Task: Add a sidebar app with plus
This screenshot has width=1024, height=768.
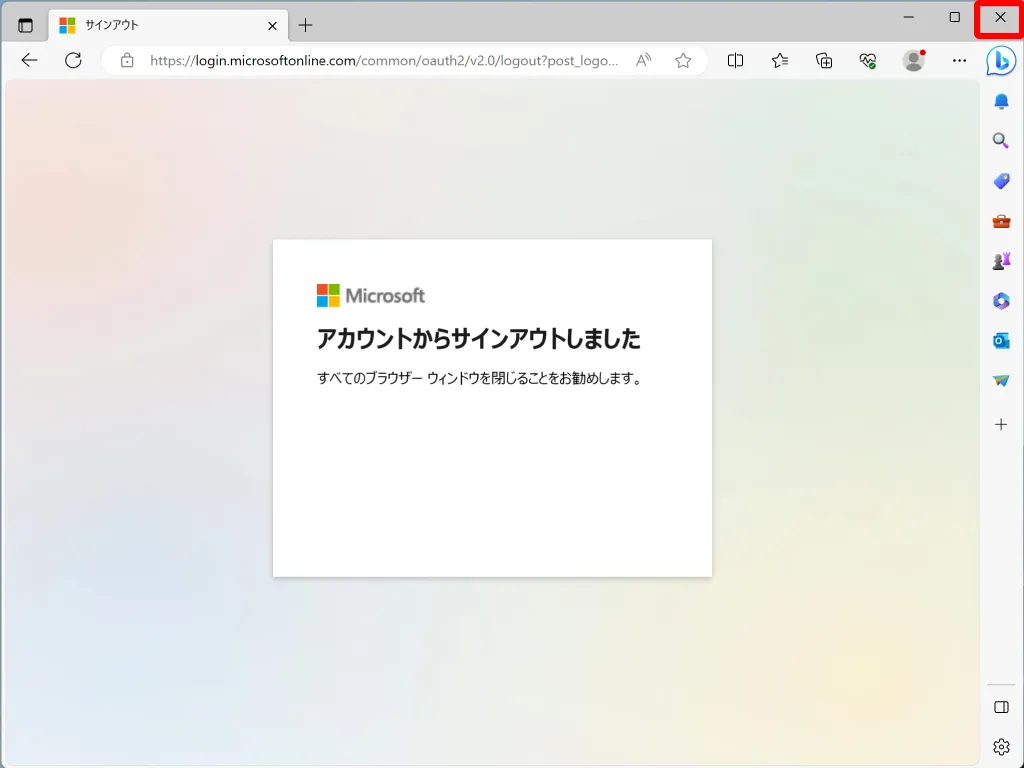Action: (1001, 424)
